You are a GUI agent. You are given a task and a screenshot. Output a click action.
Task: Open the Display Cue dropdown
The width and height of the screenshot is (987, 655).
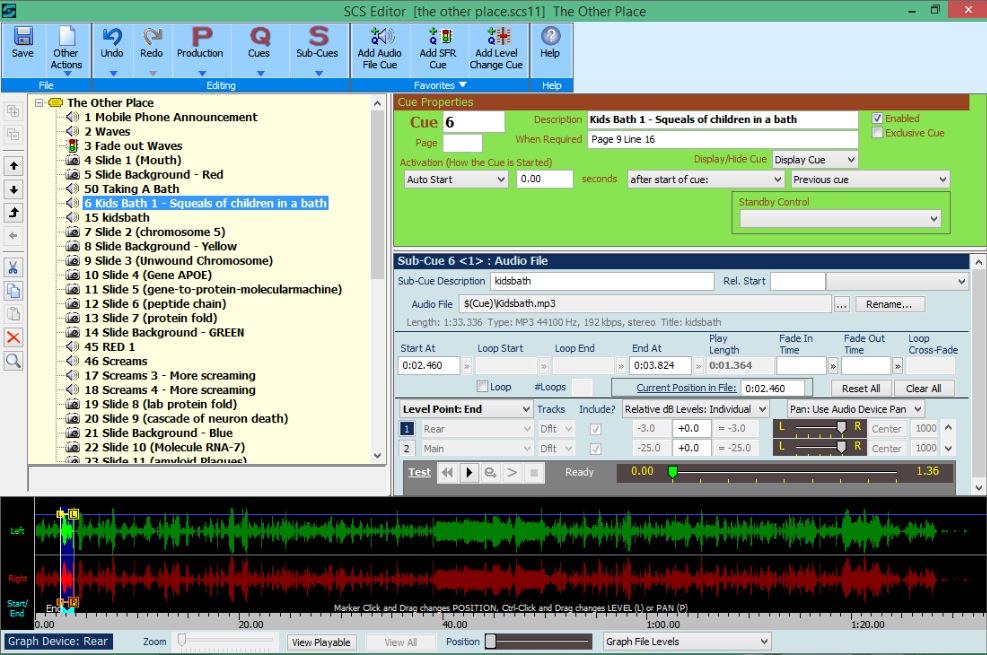click(x=814, y=160)
